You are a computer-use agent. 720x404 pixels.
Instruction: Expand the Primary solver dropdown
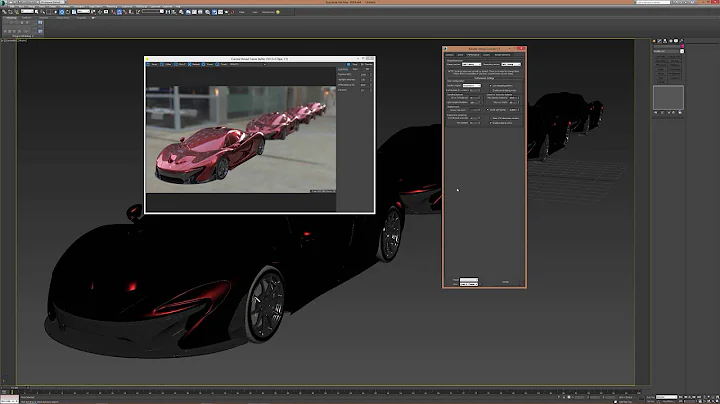(x=472, y=64)
